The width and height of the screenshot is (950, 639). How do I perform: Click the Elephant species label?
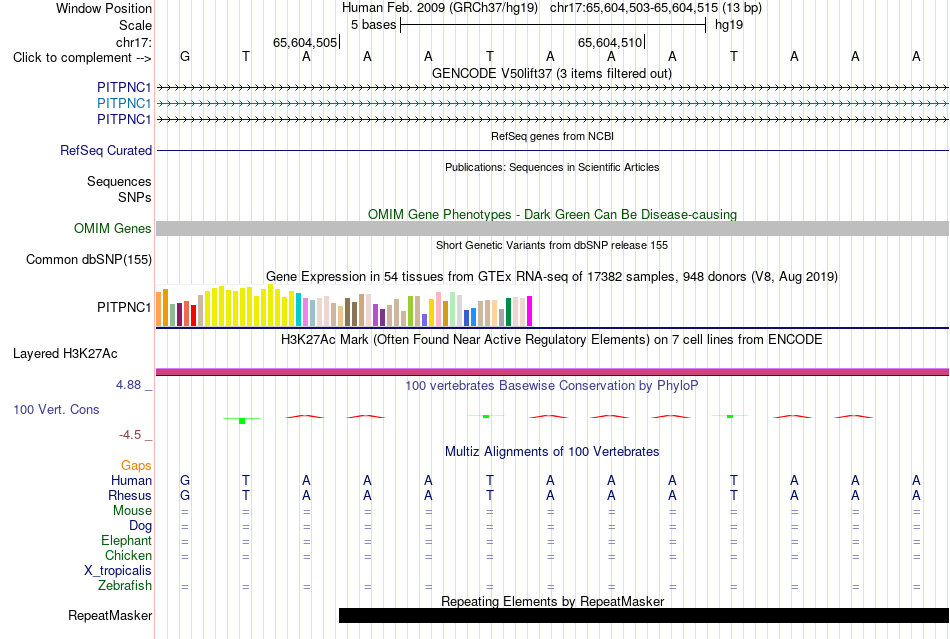[x=126, y=540]
